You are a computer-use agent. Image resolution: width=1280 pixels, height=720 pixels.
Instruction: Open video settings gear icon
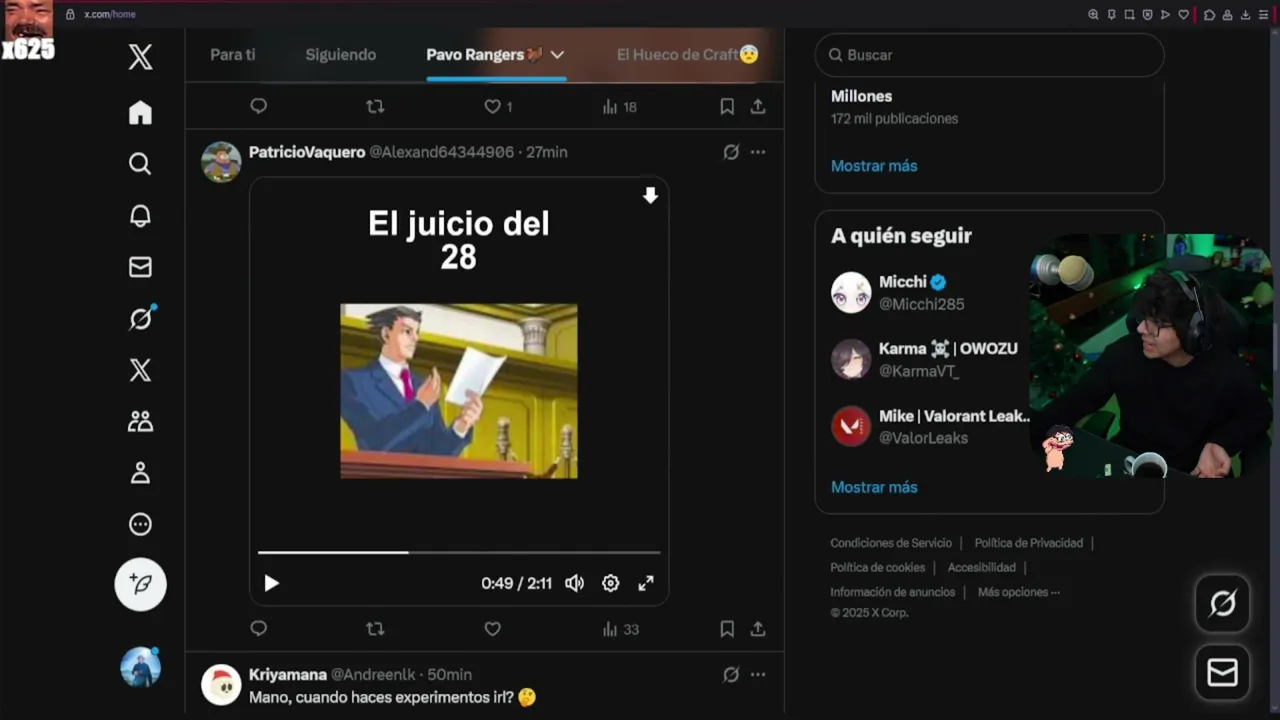(610, 583)
